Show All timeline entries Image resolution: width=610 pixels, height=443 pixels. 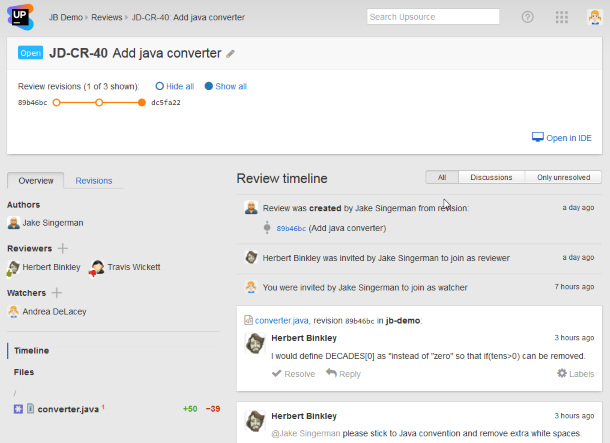442,177
